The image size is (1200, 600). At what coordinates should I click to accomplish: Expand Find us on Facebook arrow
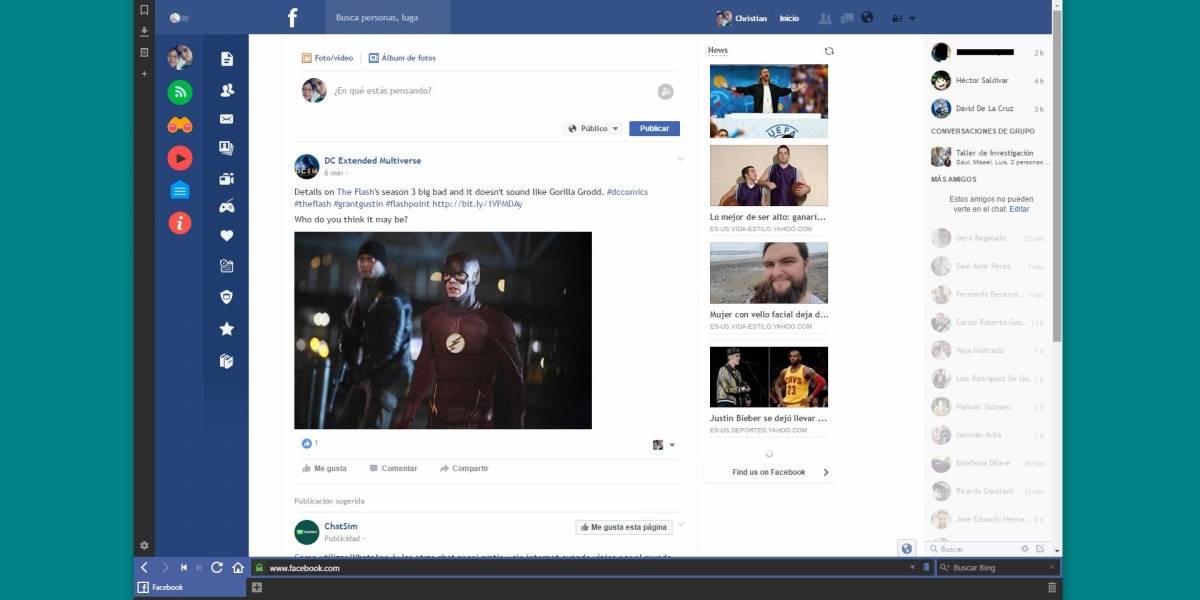(825, 472)
